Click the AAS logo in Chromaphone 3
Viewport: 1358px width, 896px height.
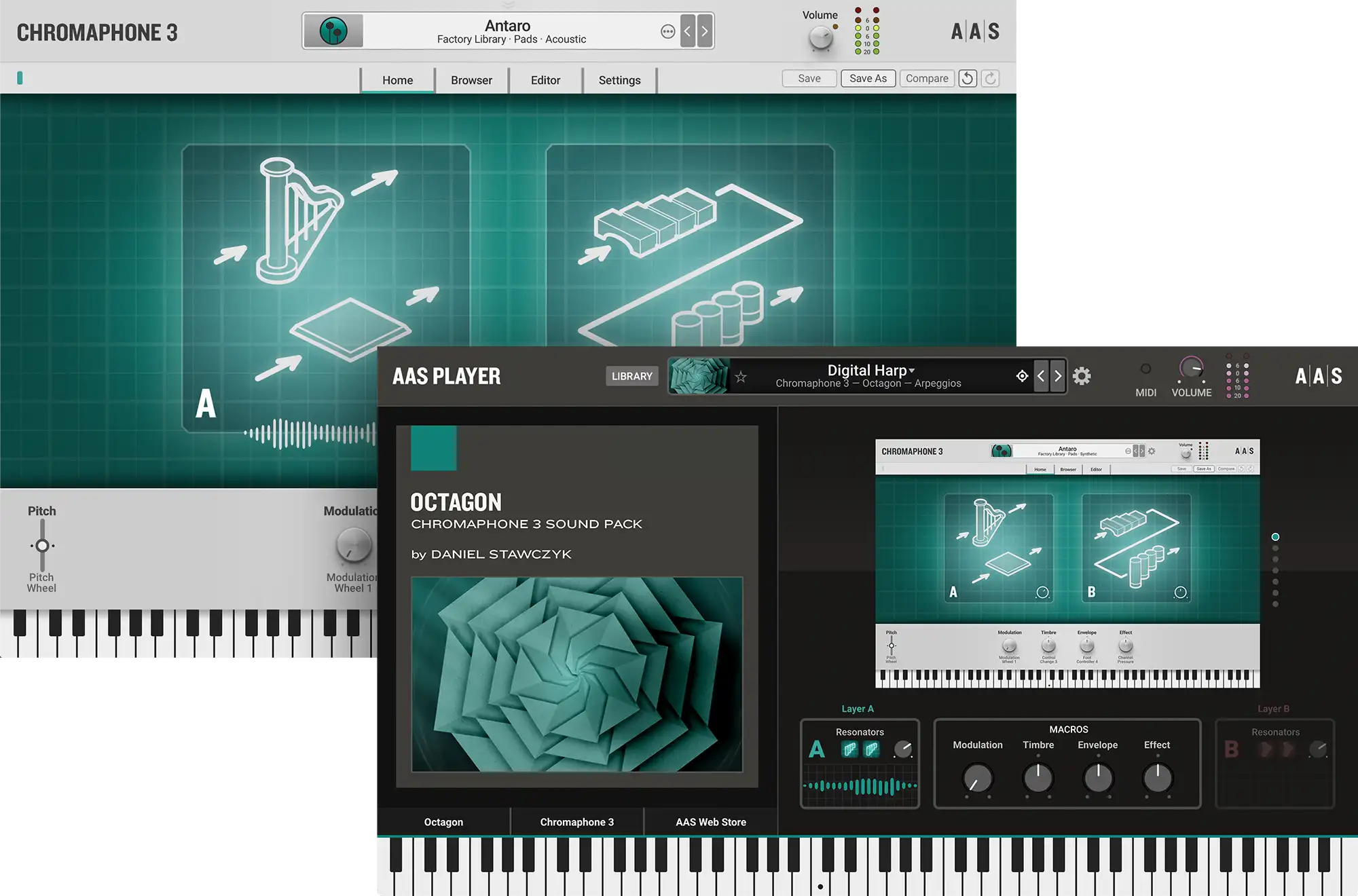[975, 31]
